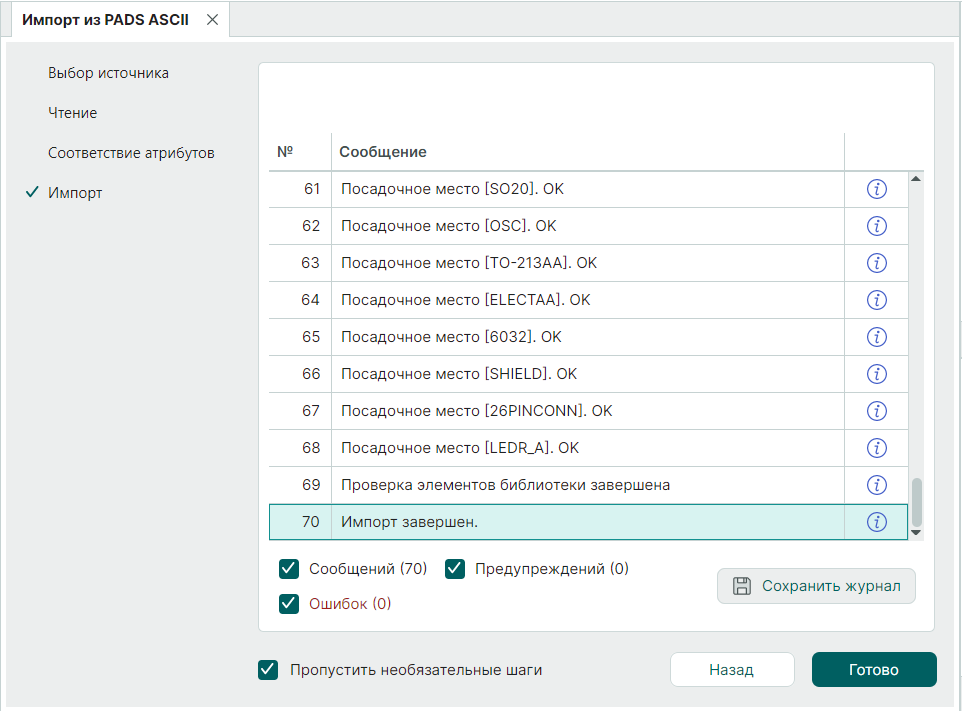The height and width of the screenshot is (711, 962).
Task: Click the scrollbar down arrow
Action: tap(915, 533)
